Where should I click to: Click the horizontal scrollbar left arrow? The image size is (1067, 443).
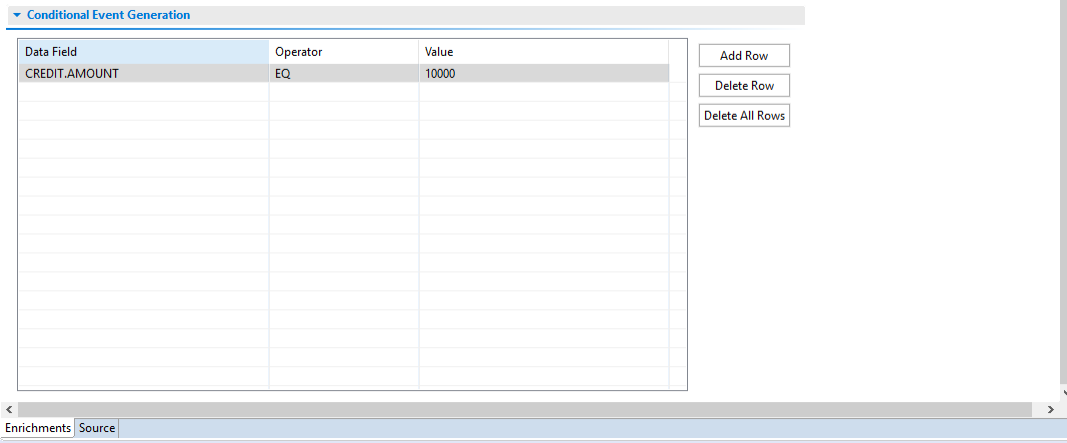coord(9,410)
